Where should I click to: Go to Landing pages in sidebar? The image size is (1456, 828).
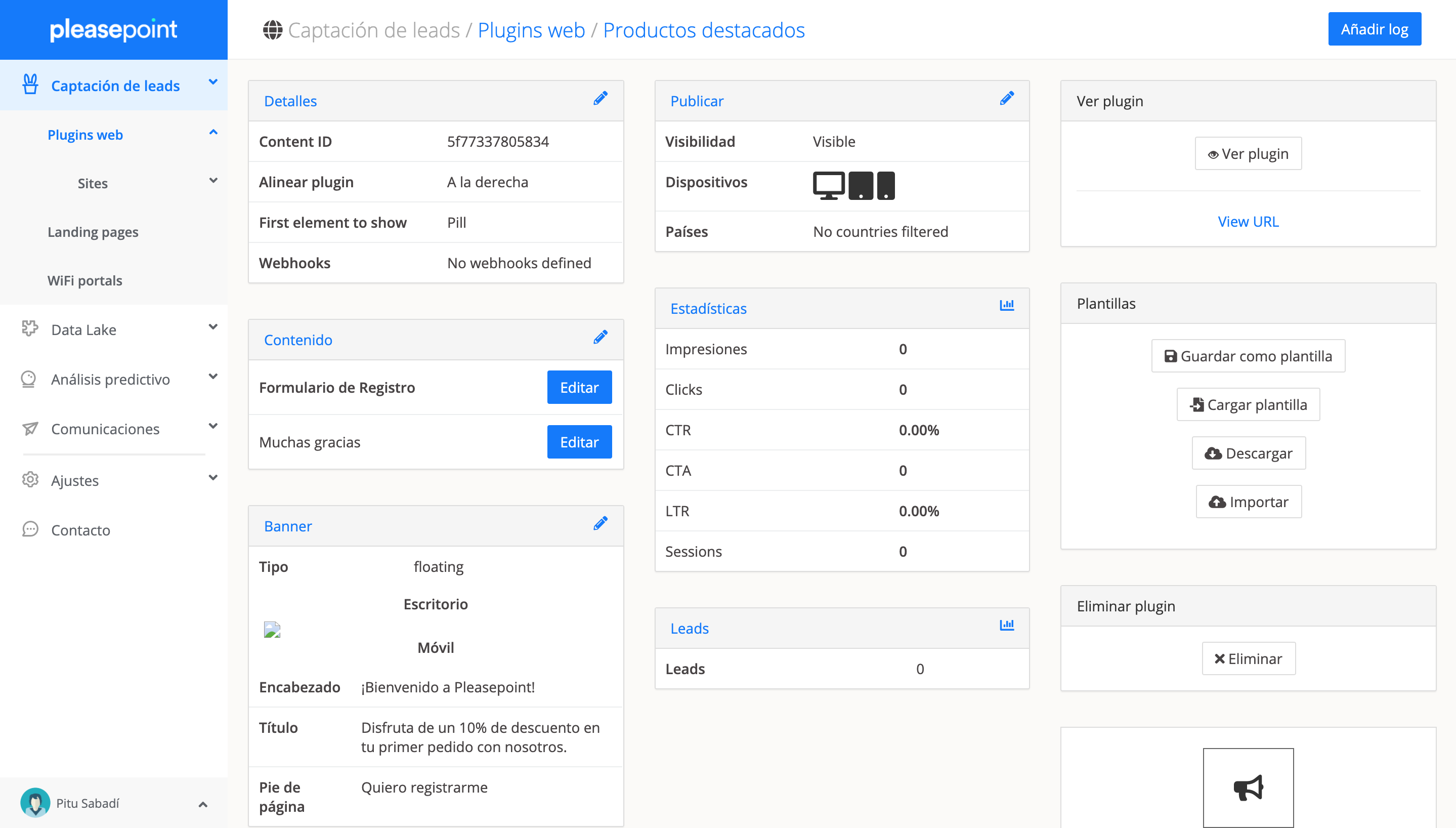coord(93,232)
